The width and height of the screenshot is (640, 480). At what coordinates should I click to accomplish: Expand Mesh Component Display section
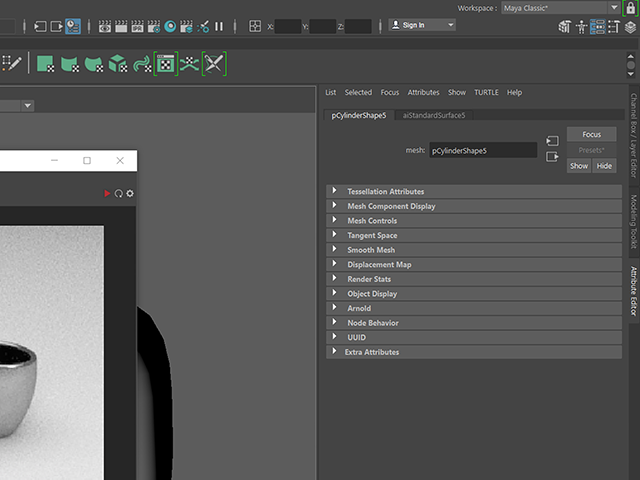[x=474, y=206]
